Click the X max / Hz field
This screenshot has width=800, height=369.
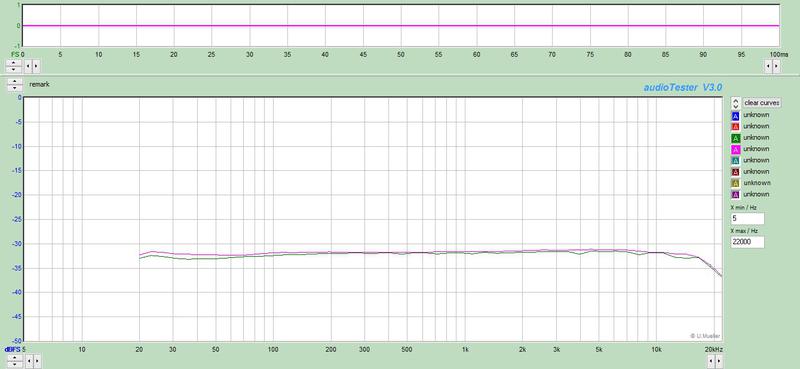pyautogui.click(x=747, y=242)
